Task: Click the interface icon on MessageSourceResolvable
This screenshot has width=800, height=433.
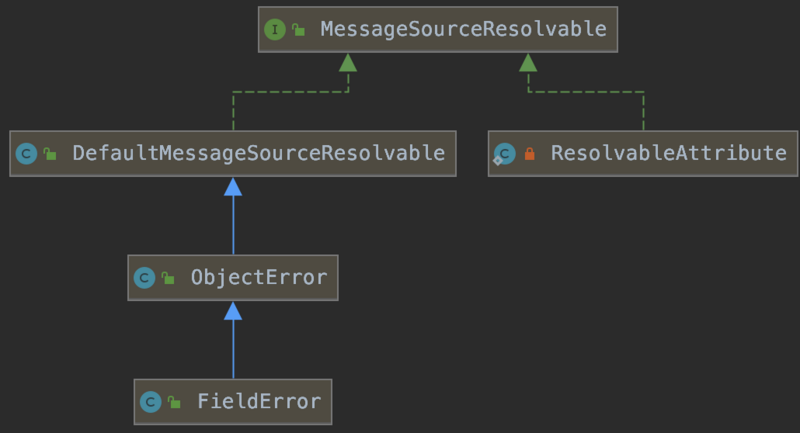Action: (275, 30)
